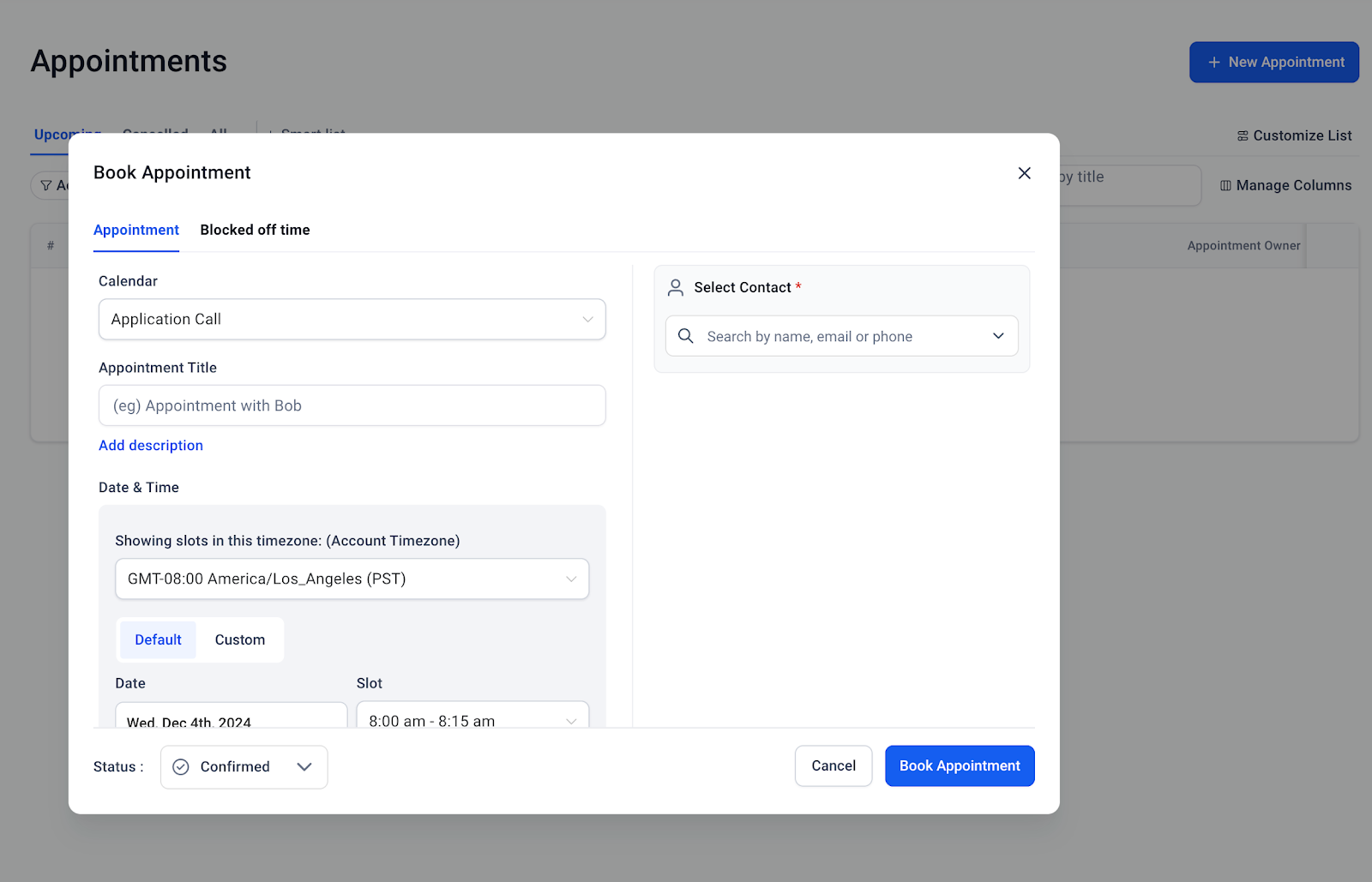Click the Add description link
Image resolution: width=1372 pixels, height=882 pixels.
[151, 446]
